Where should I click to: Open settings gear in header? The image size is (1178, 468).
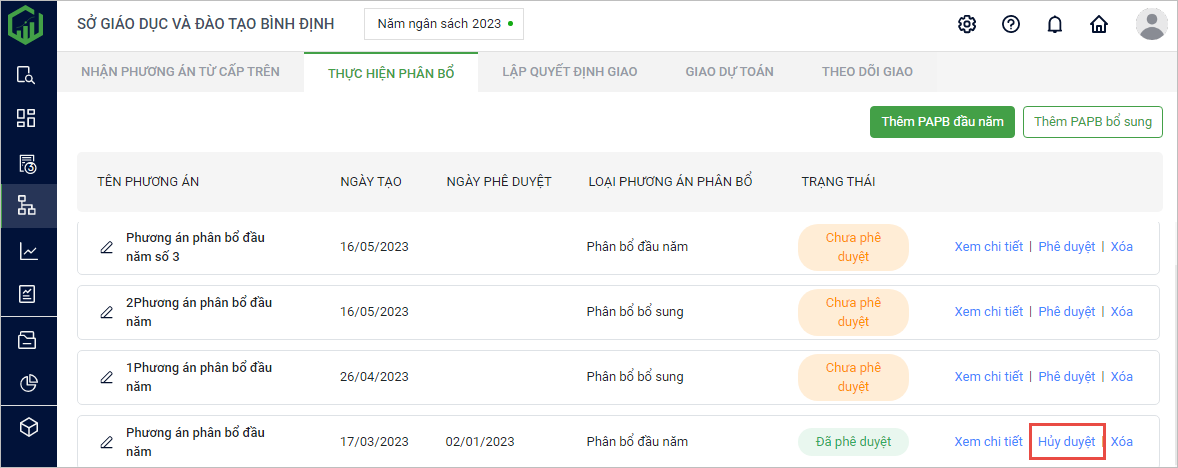[x=966, y=24]
